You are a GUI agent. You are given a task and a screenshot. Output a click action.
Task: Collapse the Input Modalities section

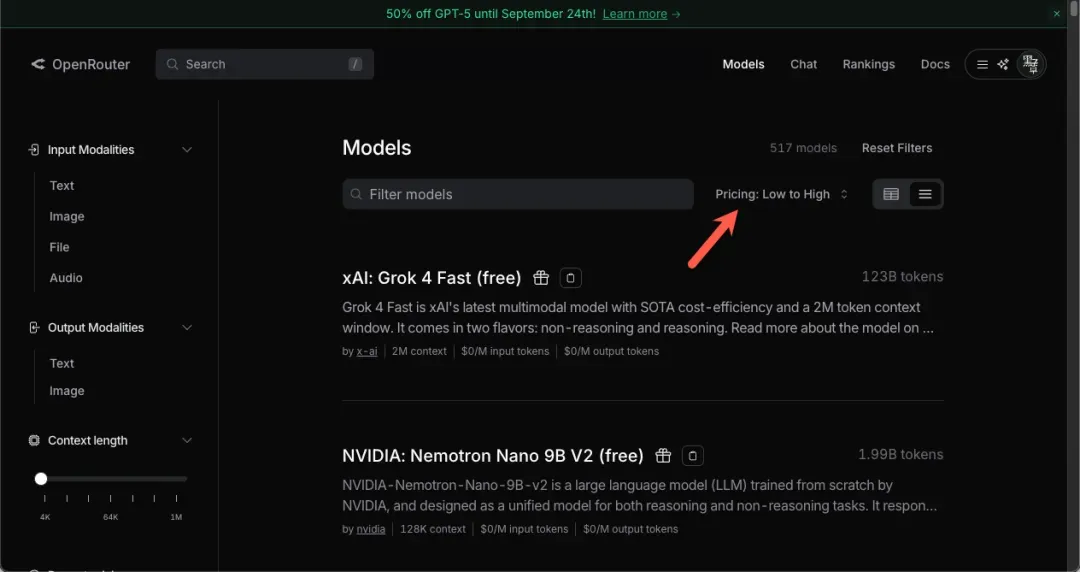pos(187,150)
